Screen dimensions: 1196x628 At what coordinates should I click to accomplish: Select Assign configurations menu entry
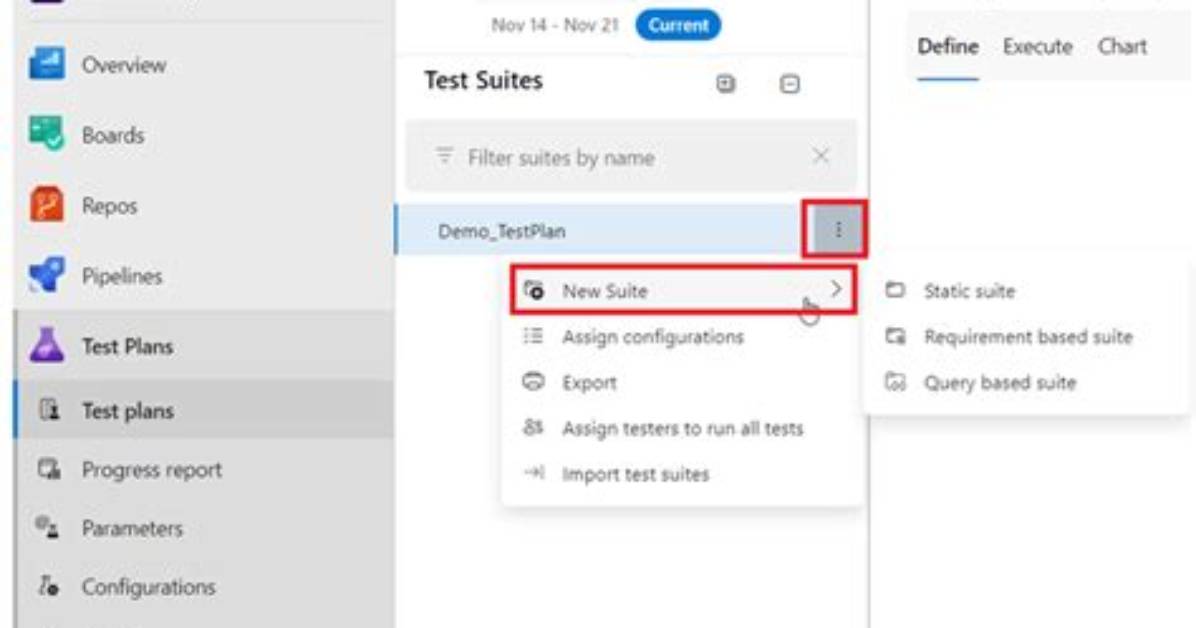(683, 336)
